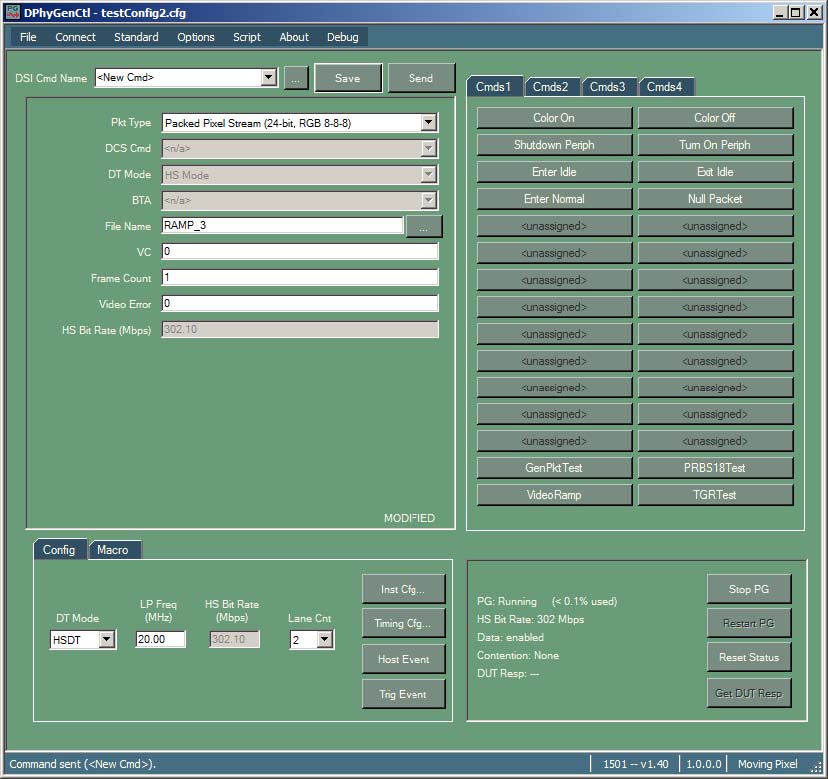Click the GenPktTest button

[554, 467]
